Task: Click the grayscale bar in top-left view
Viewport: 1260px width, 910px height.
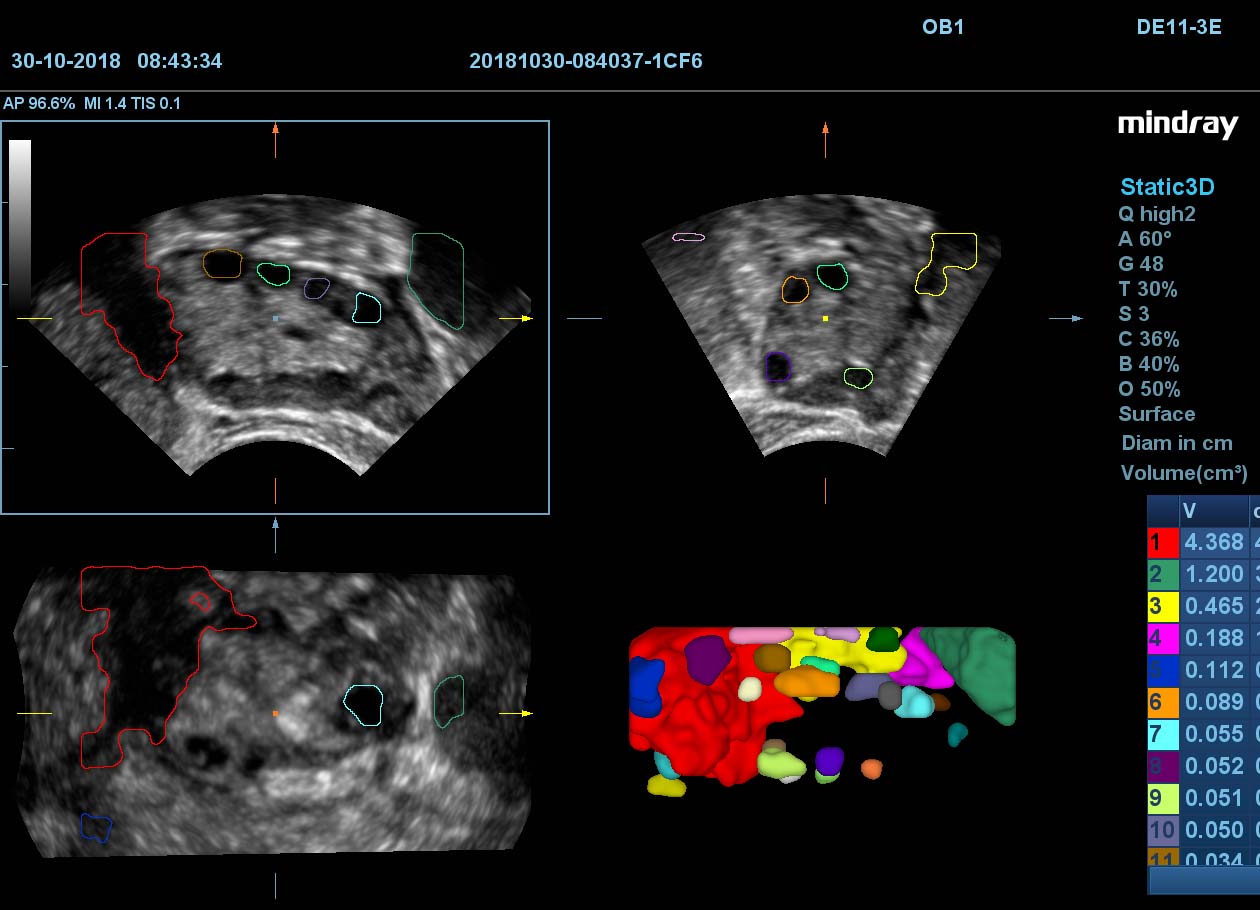Action: 20,210
